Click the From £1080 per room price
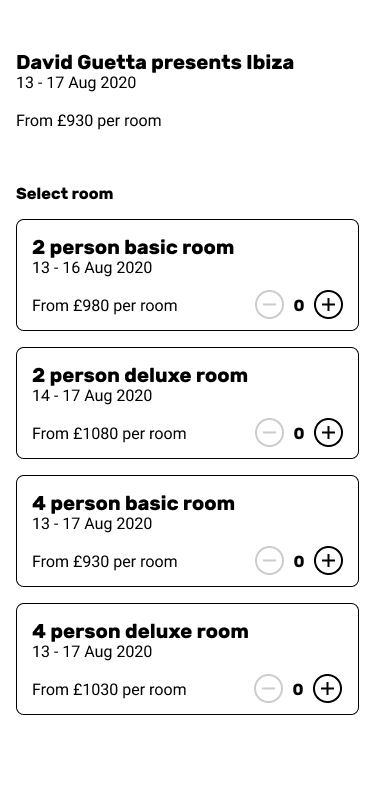 tap(109, 433)
